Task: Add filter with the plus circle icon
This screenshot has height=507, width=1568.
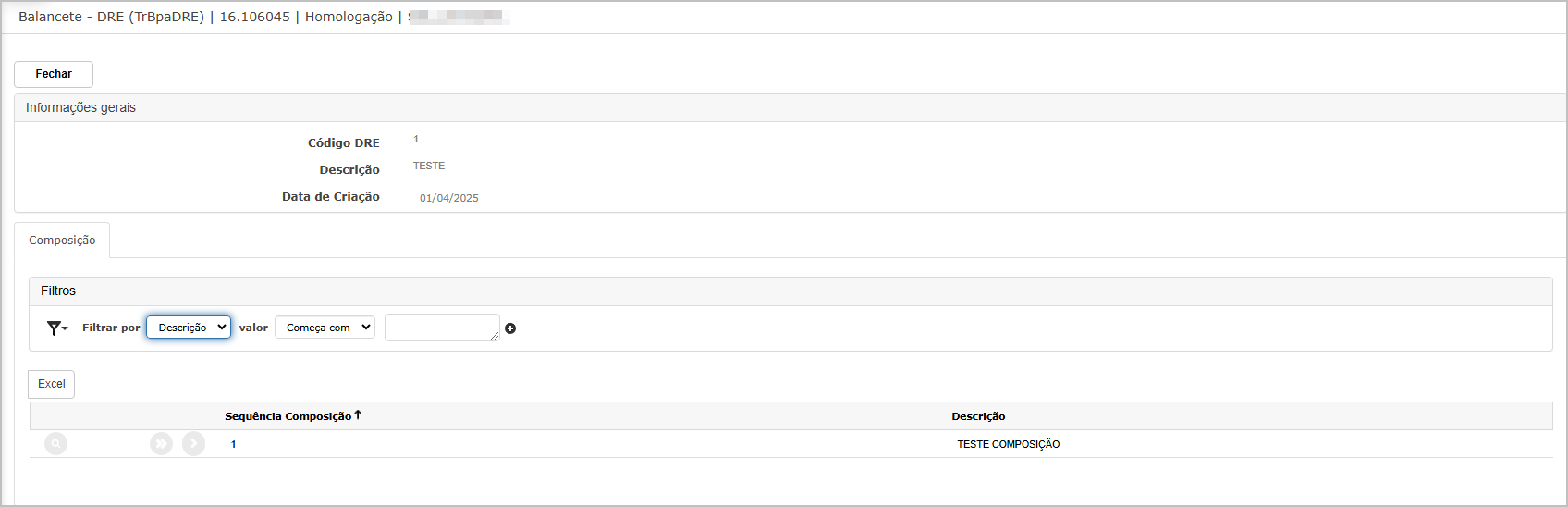Action: (x=510, y=328)
